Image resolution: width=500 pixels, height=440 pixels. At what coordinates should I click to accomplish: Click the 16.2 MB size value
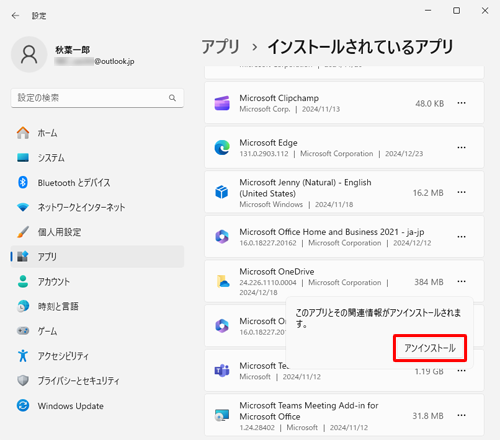click(x=428, y=193)
